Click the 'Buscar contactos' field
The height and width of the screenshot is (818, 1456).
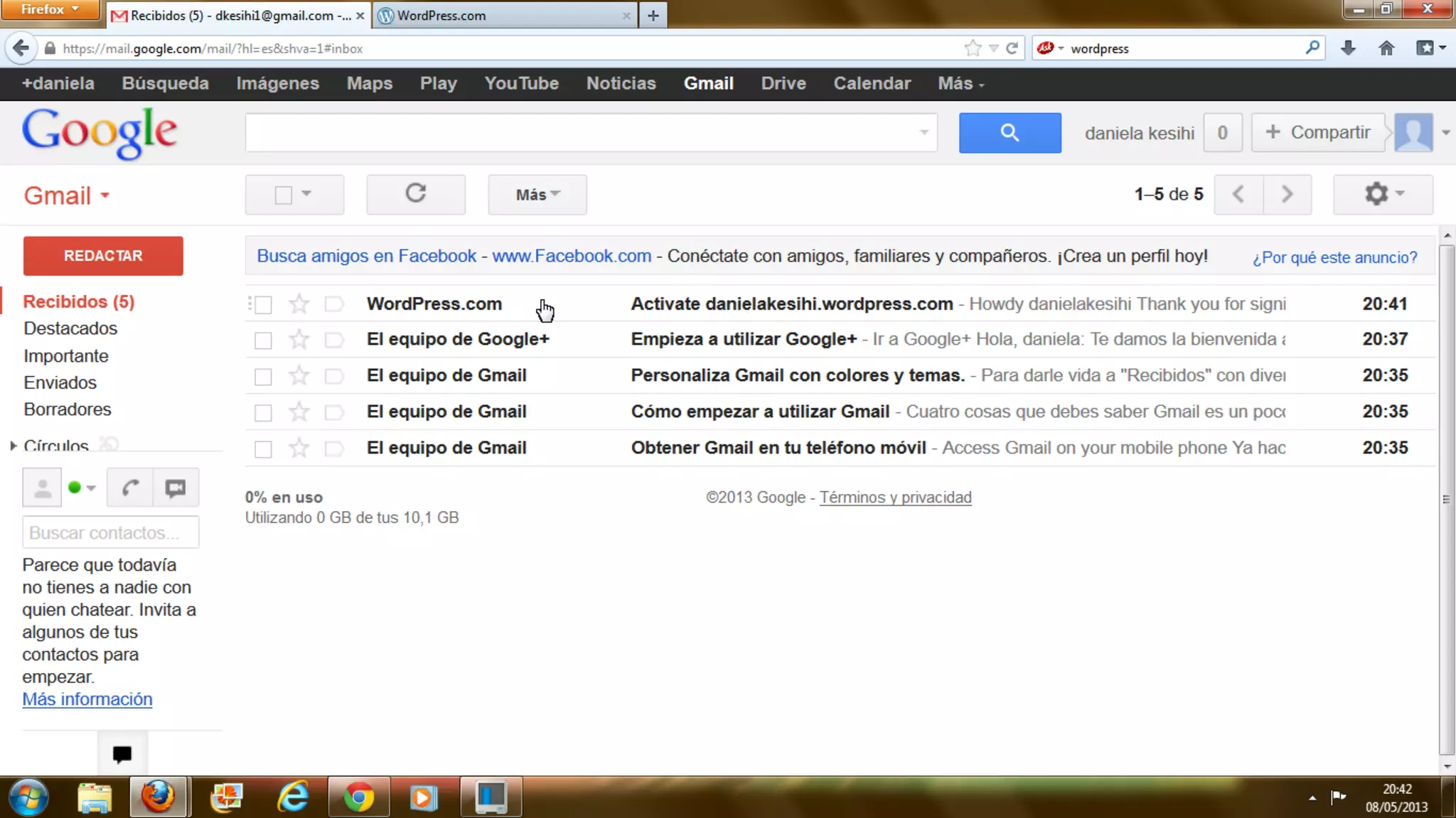click(111, 532)
